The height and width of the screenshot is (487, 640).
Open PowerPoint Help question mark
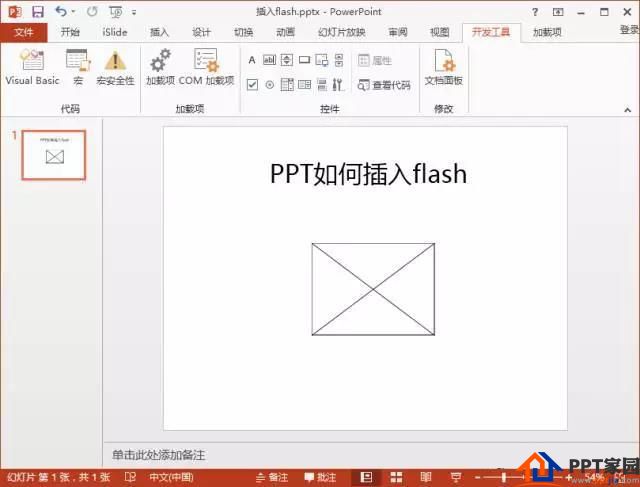tap(535, 12)
